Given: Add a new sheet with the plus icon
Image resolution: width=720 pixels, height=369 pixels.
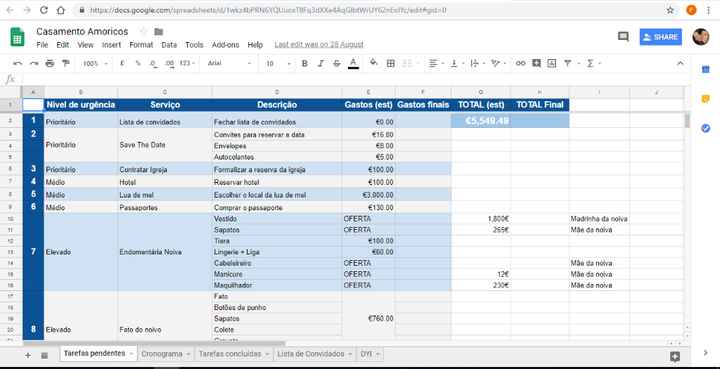Looking at the screenshot, I should tap(28, 355).
